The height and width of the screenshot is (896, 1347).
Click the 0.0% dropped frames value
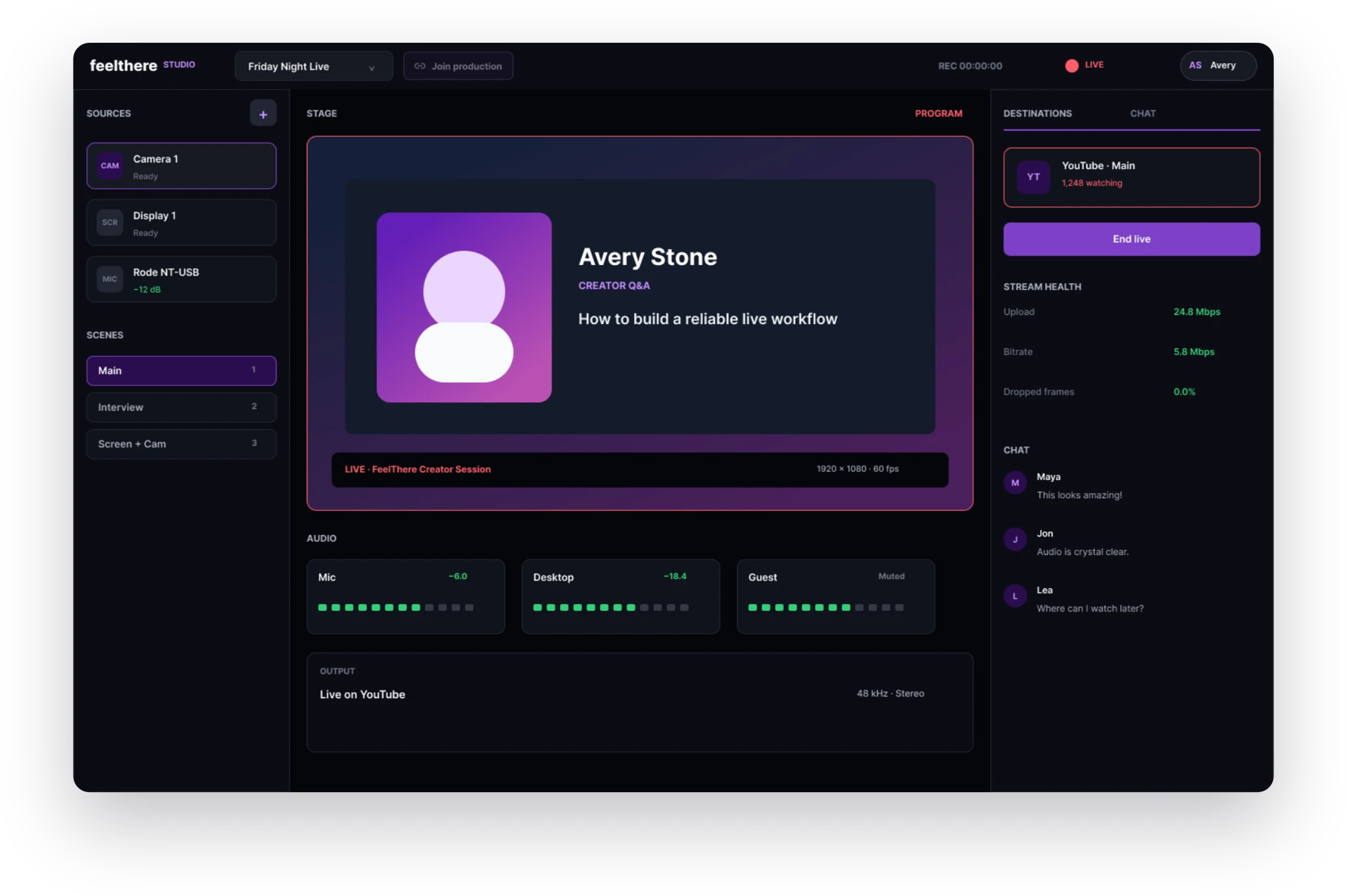click(x=1185, y=392)
